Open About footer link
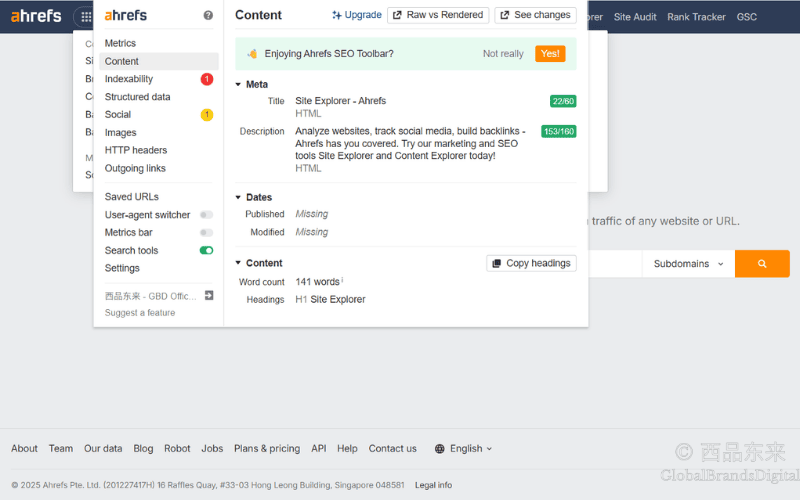 [x=24, y=448]
